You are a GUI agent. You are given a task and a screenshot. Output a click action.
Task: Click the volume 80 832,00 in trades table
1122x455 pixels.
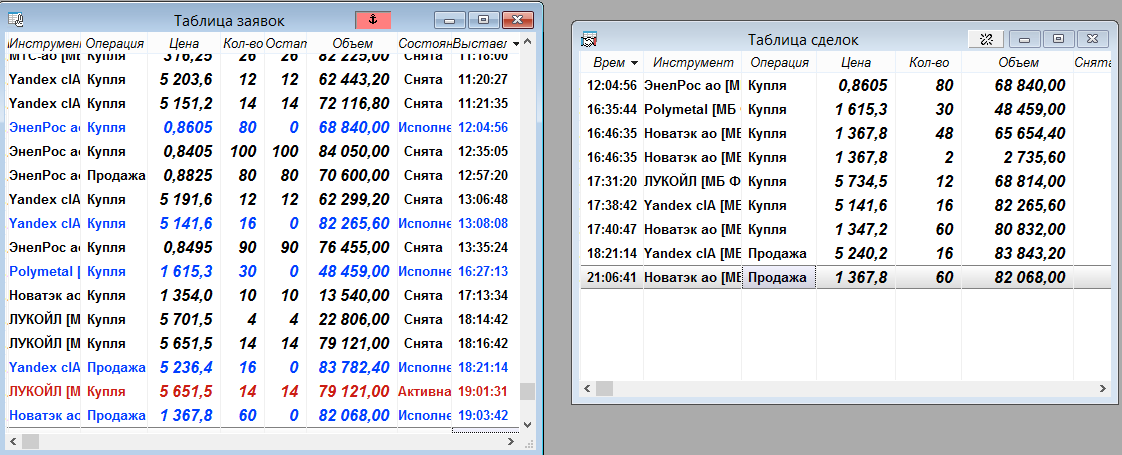pyautogui.click(x=1030, y=229)
